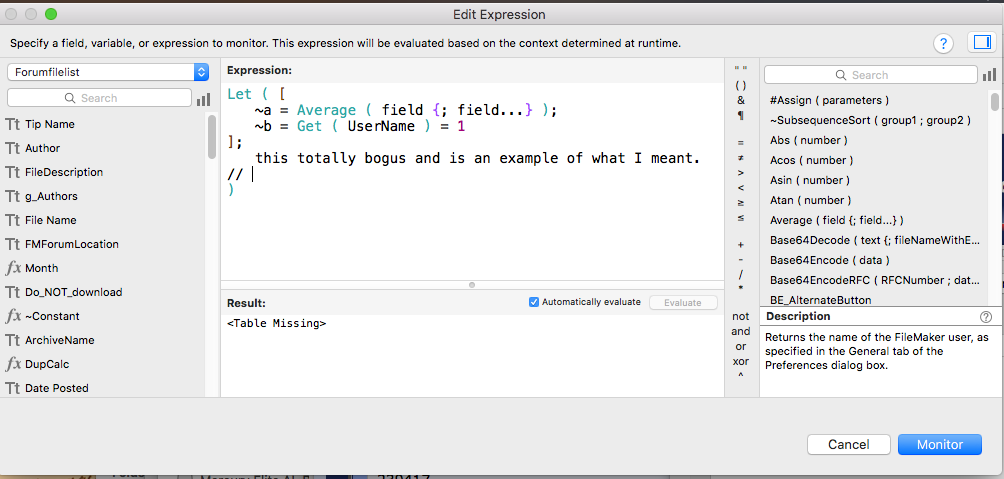Click into the Expression text editor
This screenshot has height=479, width=1004.
click(x=472, y=181)
